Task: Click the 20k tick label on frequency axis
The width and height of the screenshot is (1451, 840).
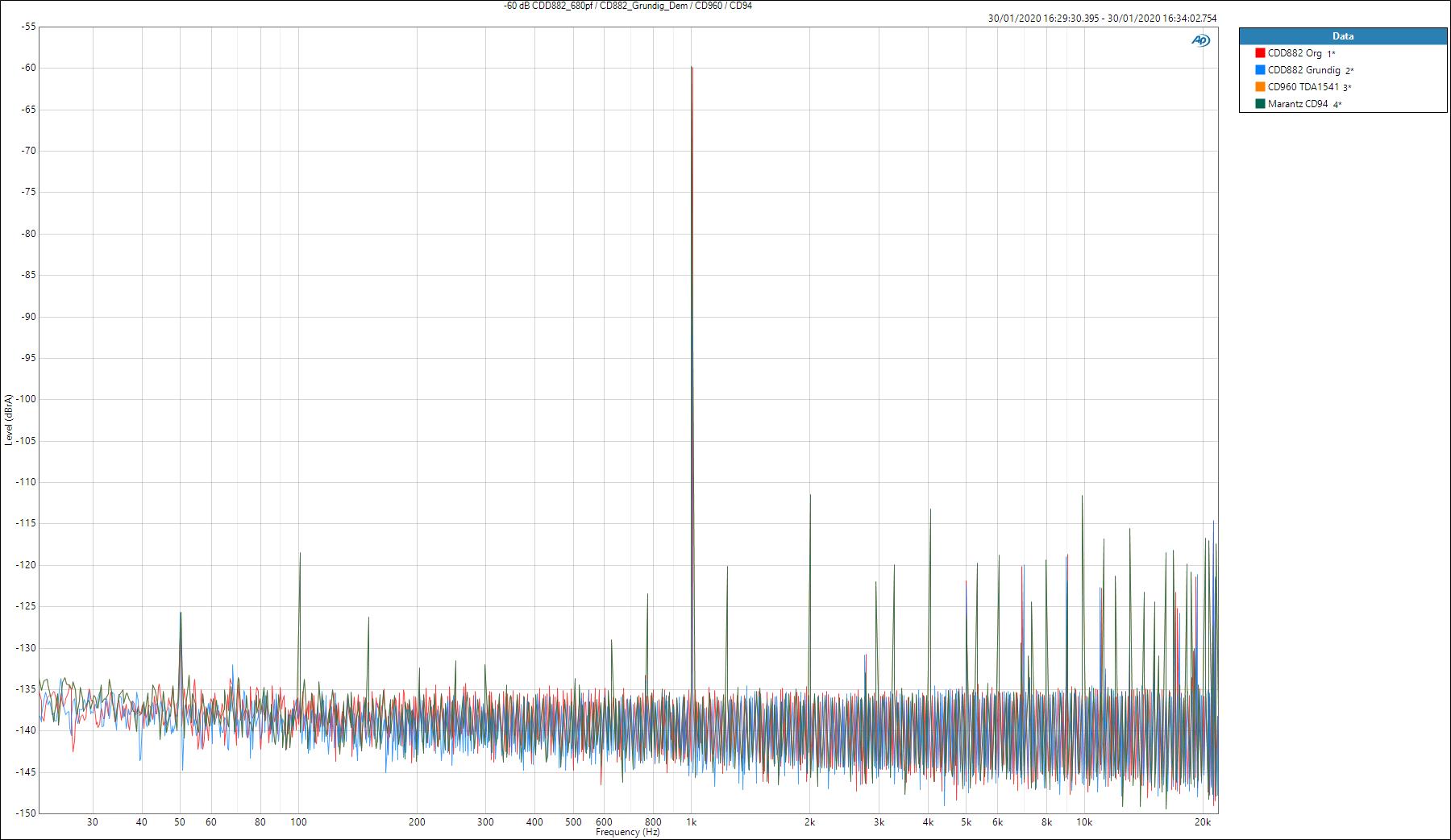Action: (1203, 822)
